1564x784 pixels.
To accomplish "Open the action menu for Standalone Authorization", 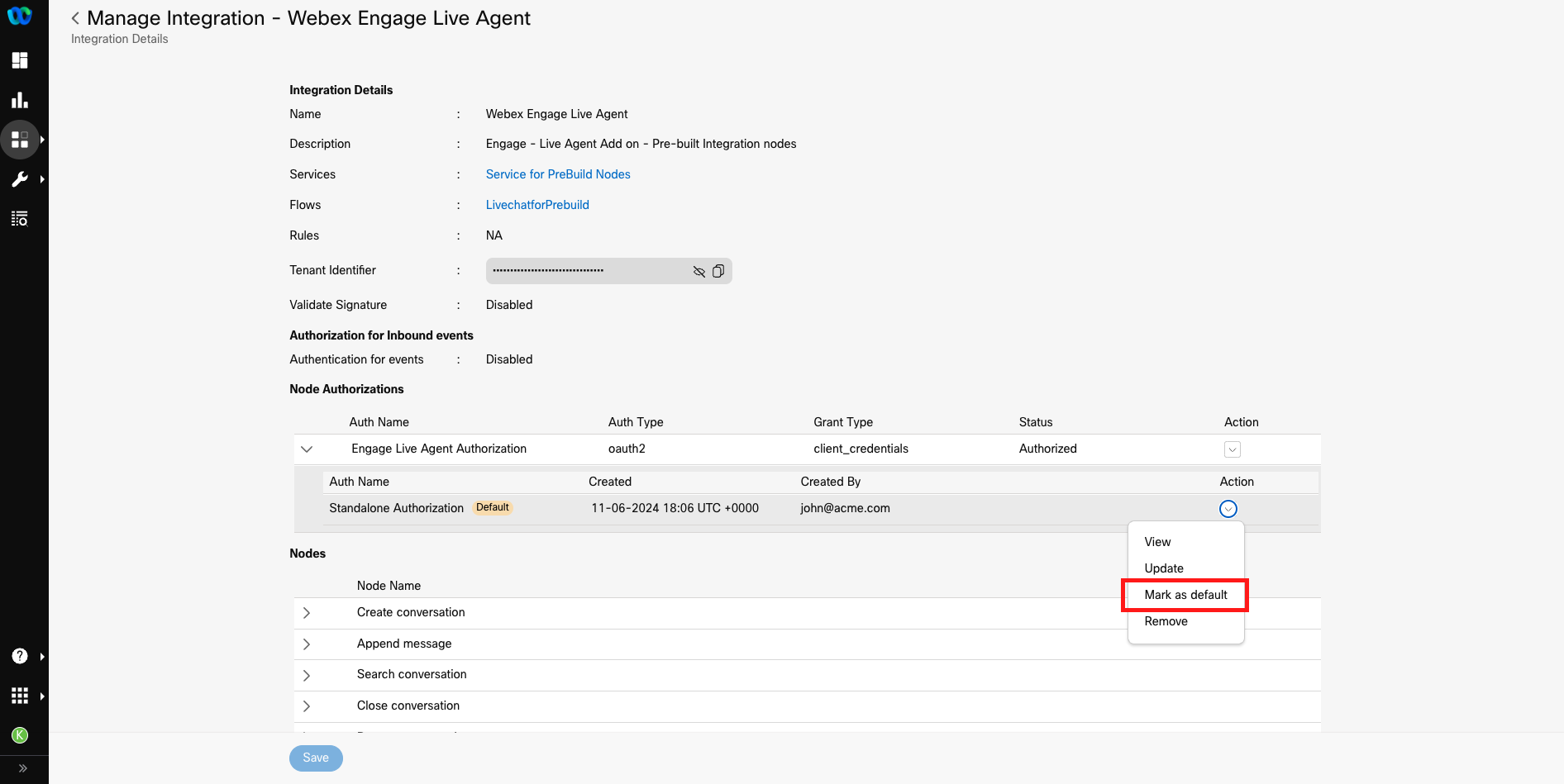I will 1228,509.
